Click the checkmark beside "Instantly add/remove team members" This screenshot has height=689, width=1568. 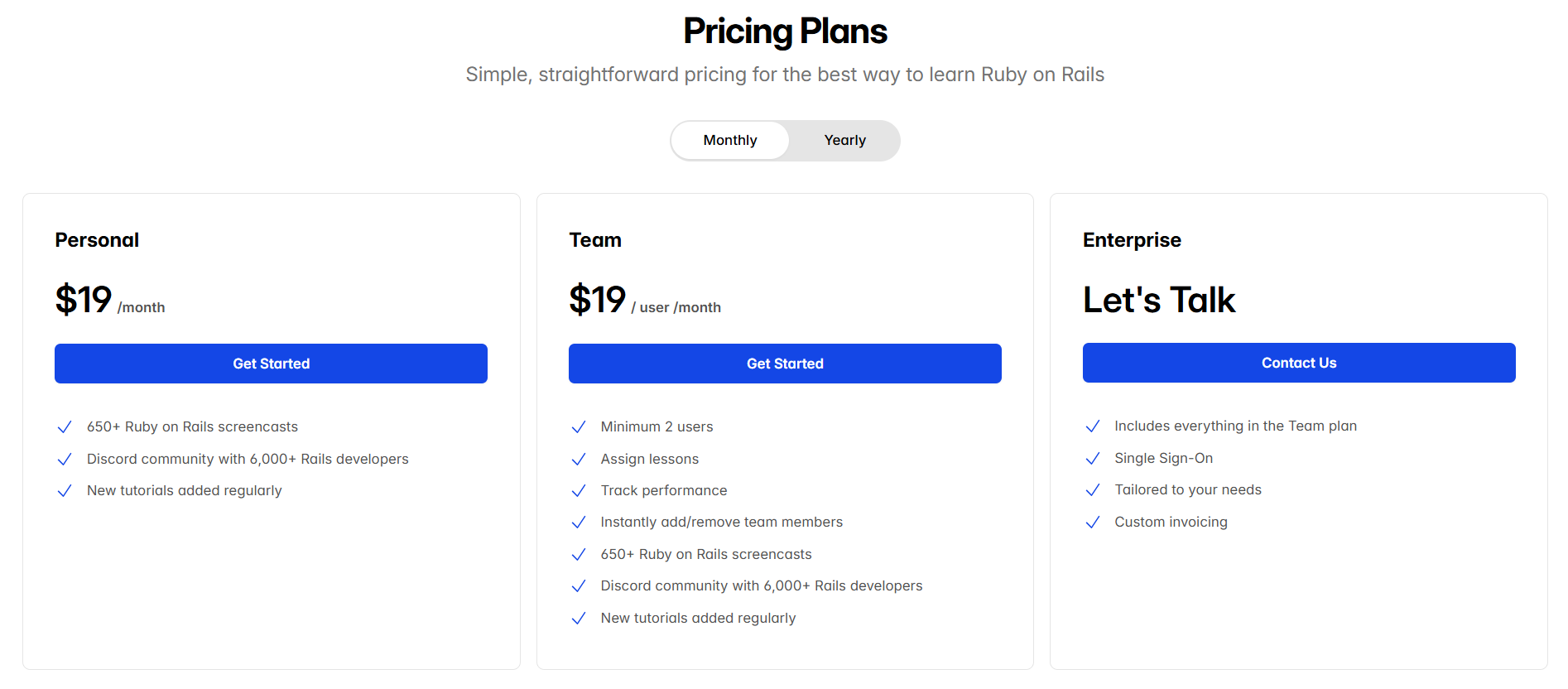pyautogui.click(x=578, y=523)
